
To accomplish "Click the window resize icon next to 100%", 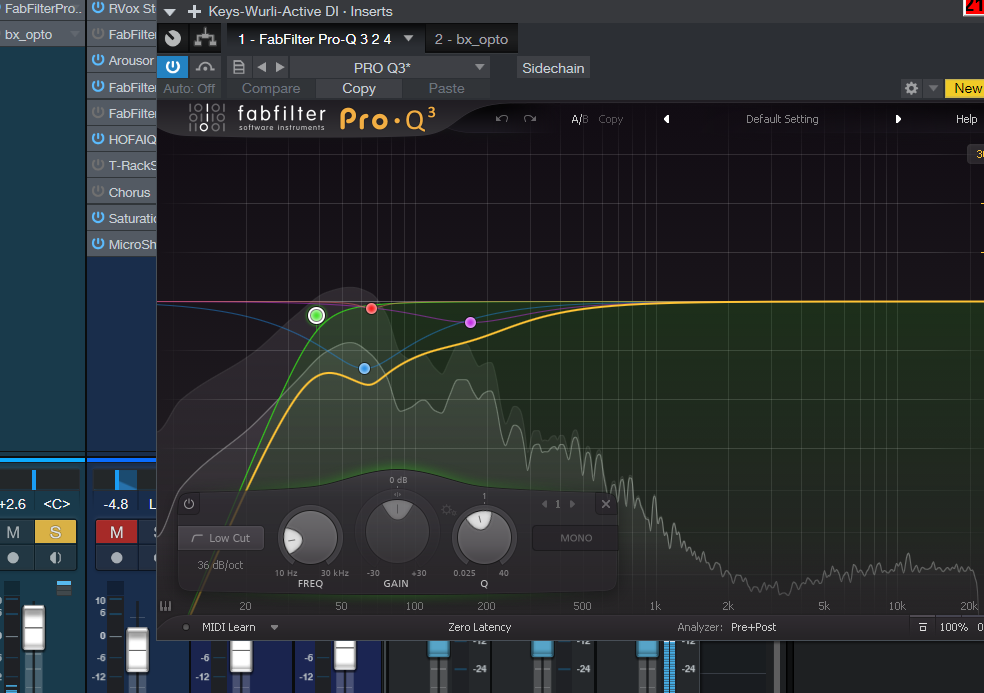I will click(x=922, y=627).
